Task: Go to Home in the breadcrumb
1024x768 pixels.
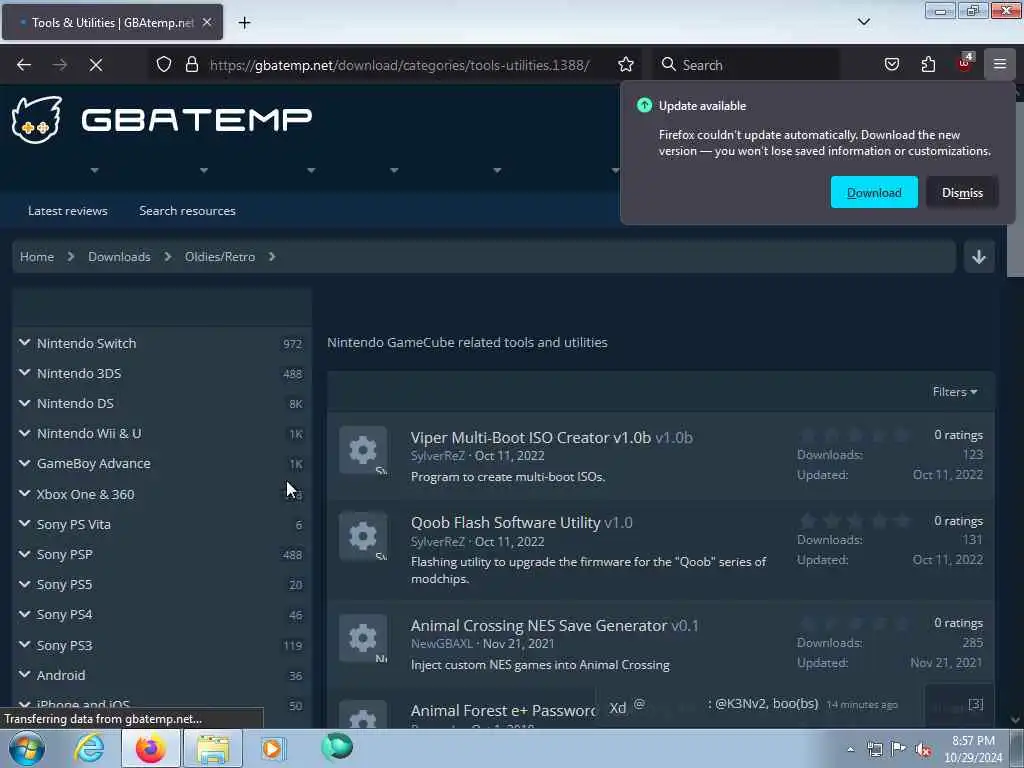Action: point(37,257)
